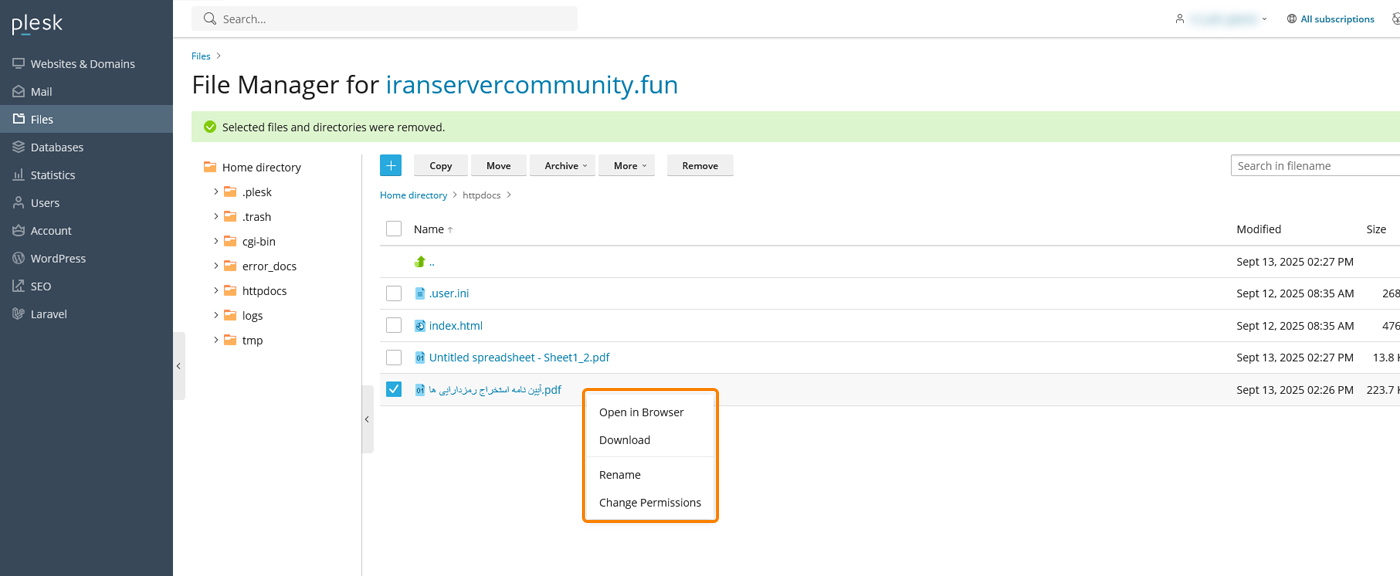
Task: Open the Archive dropdown
Action: coord(562,166)
